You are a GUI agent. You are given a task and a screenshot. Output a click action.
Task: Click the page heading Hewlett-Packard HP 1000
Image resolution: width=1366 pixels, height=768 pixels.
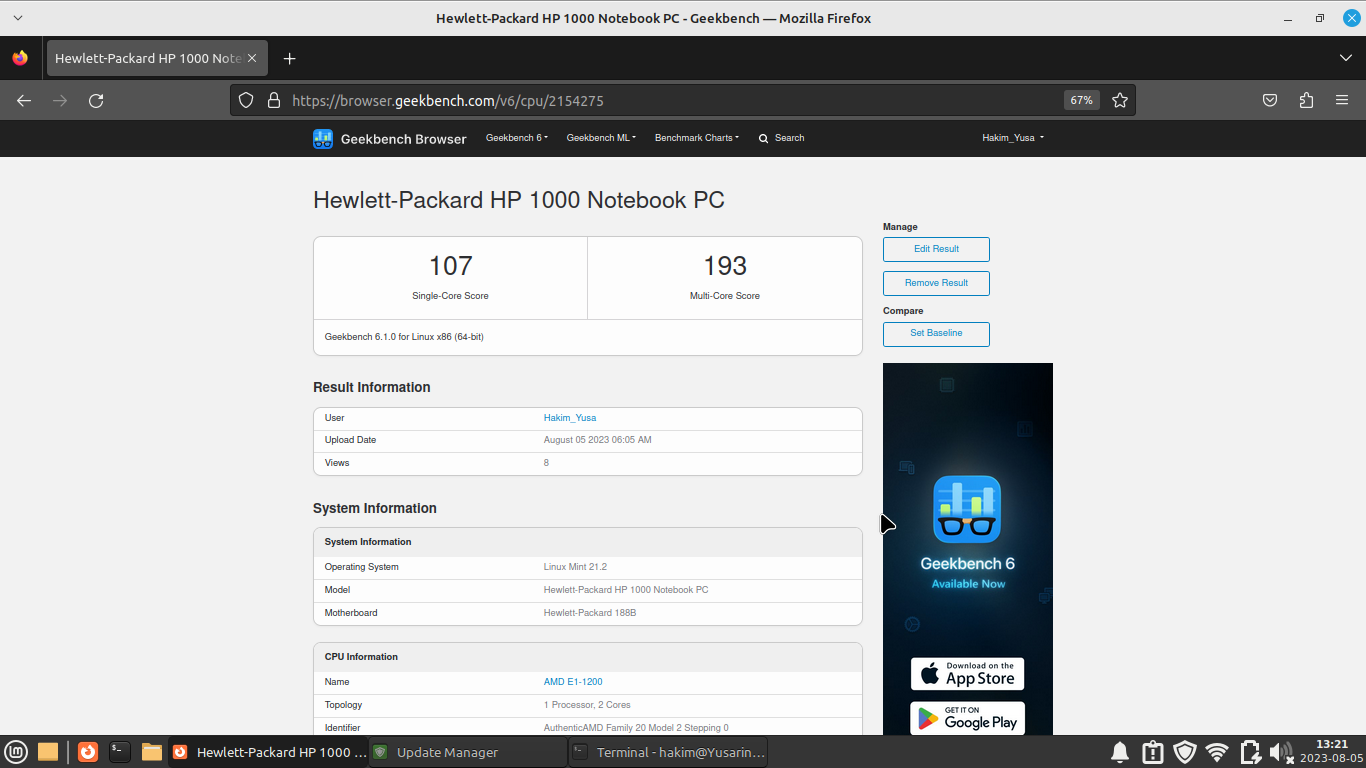[519, 199]
